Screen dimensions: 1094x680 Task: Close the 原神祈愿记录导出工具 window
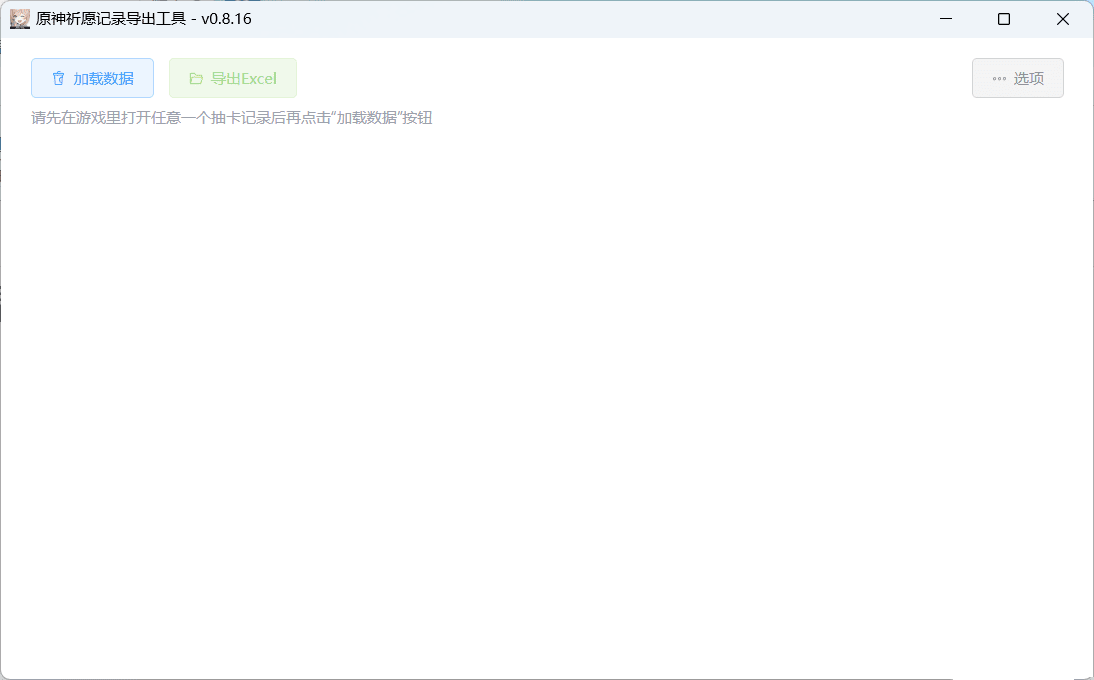click(1063, 19)
